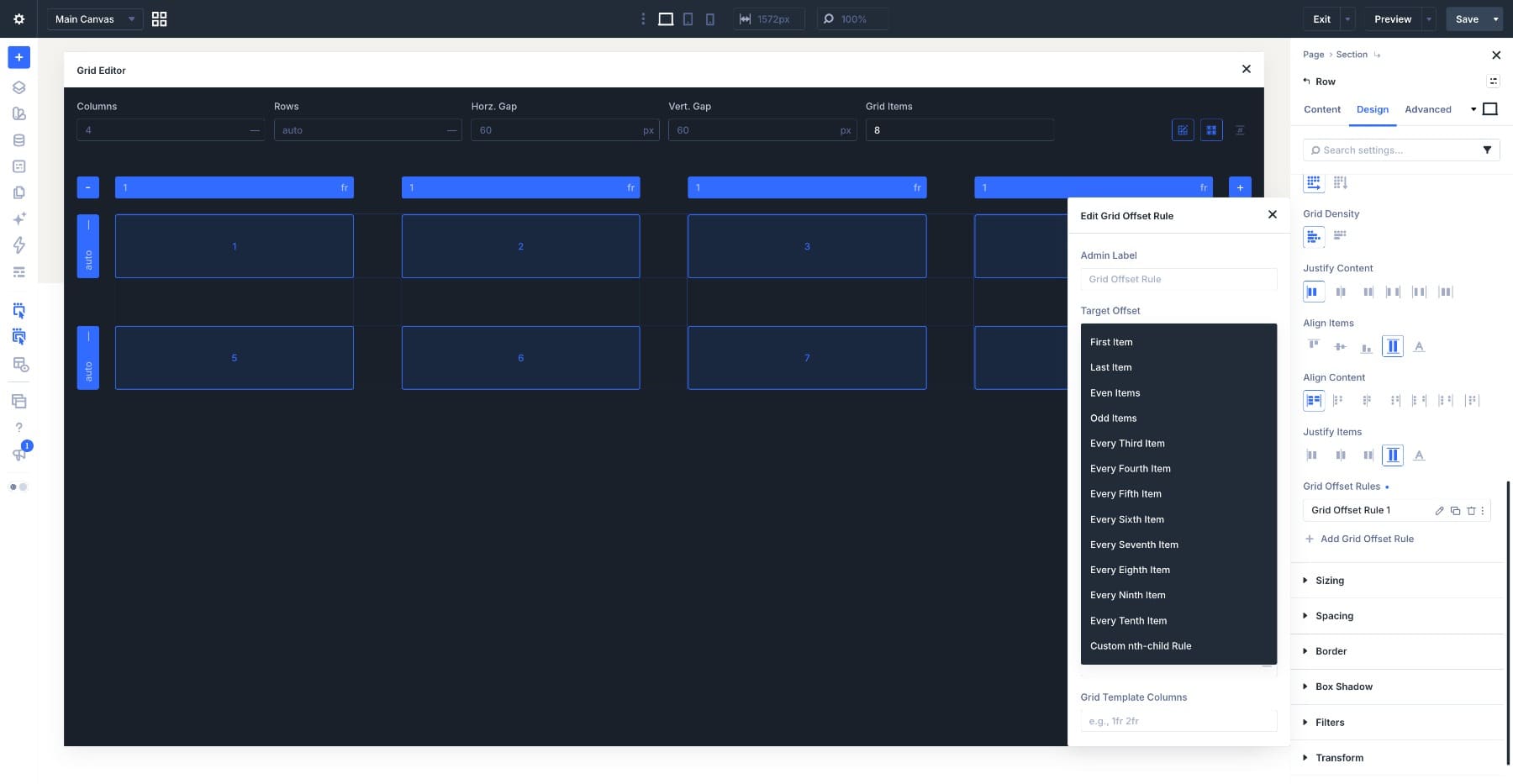Open Grid Offset Rule 1 three-dot menu
Viewport: 1513px width, 784px height.
1483,510
